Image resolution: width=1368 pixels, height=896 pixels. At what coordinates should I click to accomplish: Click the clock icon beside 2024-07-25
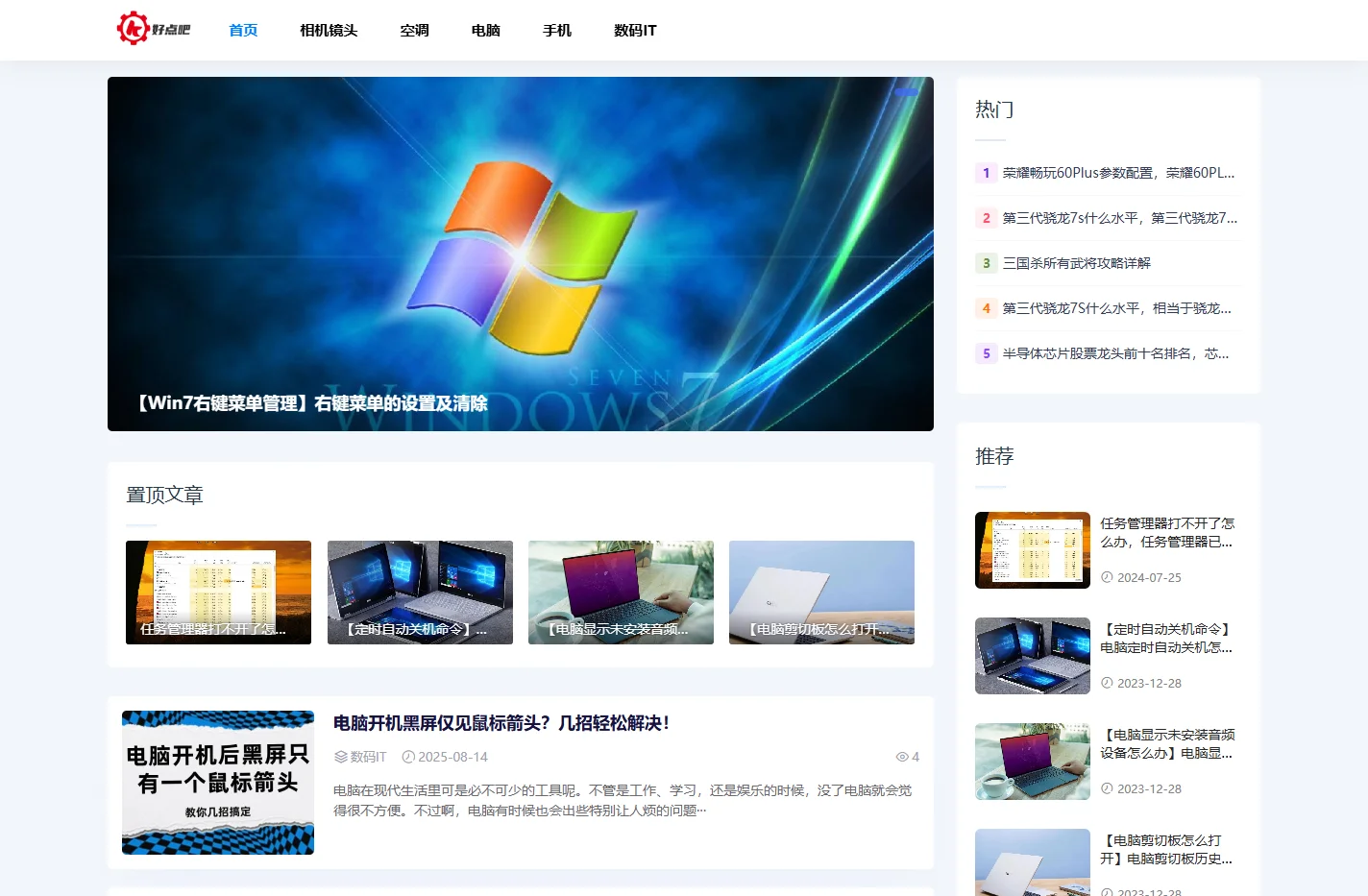[1107, 577]
